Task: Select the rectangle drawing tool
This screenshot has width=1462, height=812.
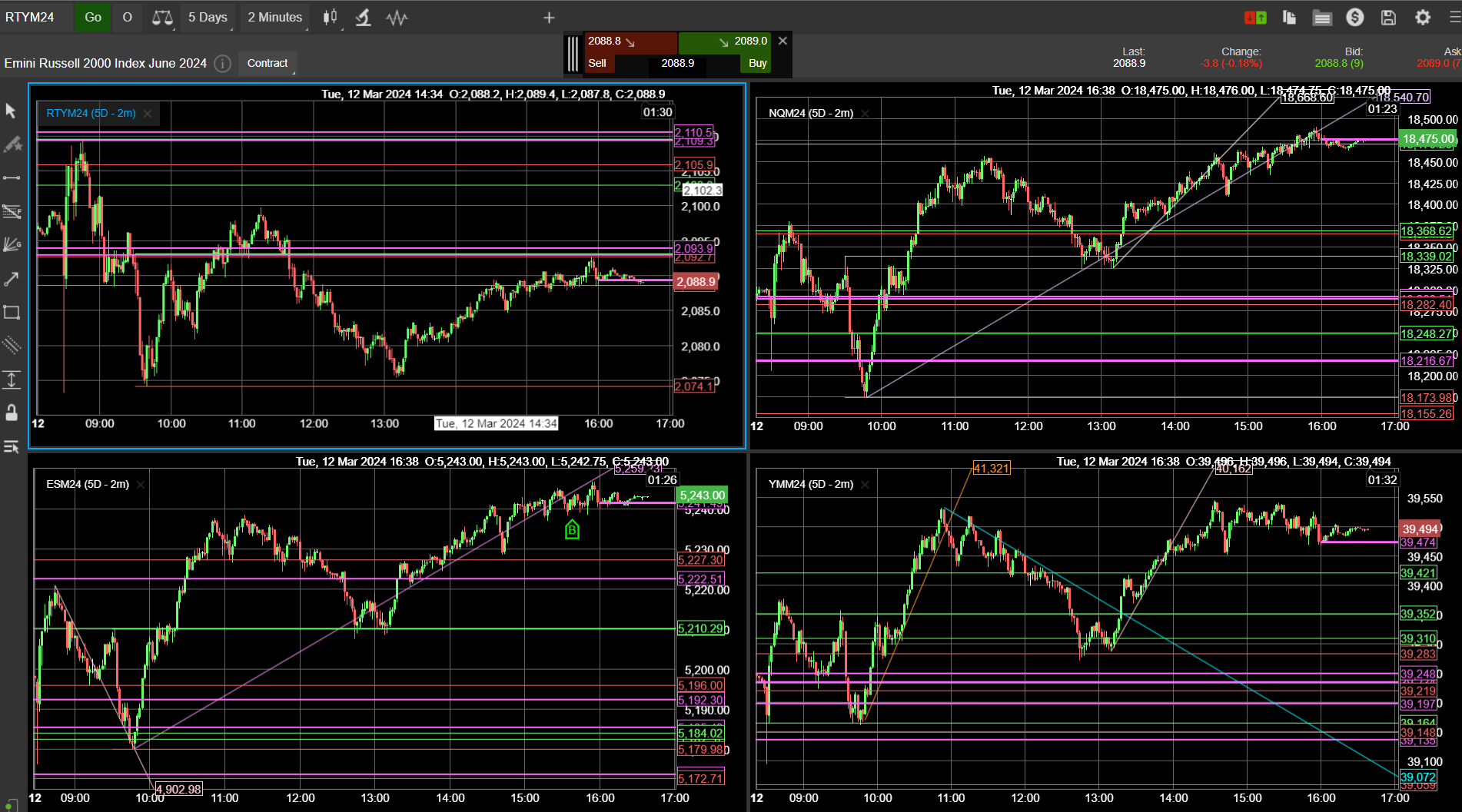Action: [x=12, y=312]
